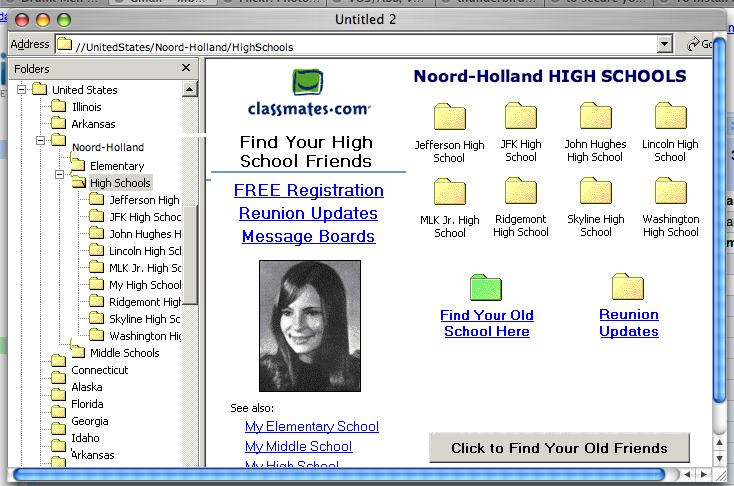Click the folder icon in the Address field

pos(64,44)
